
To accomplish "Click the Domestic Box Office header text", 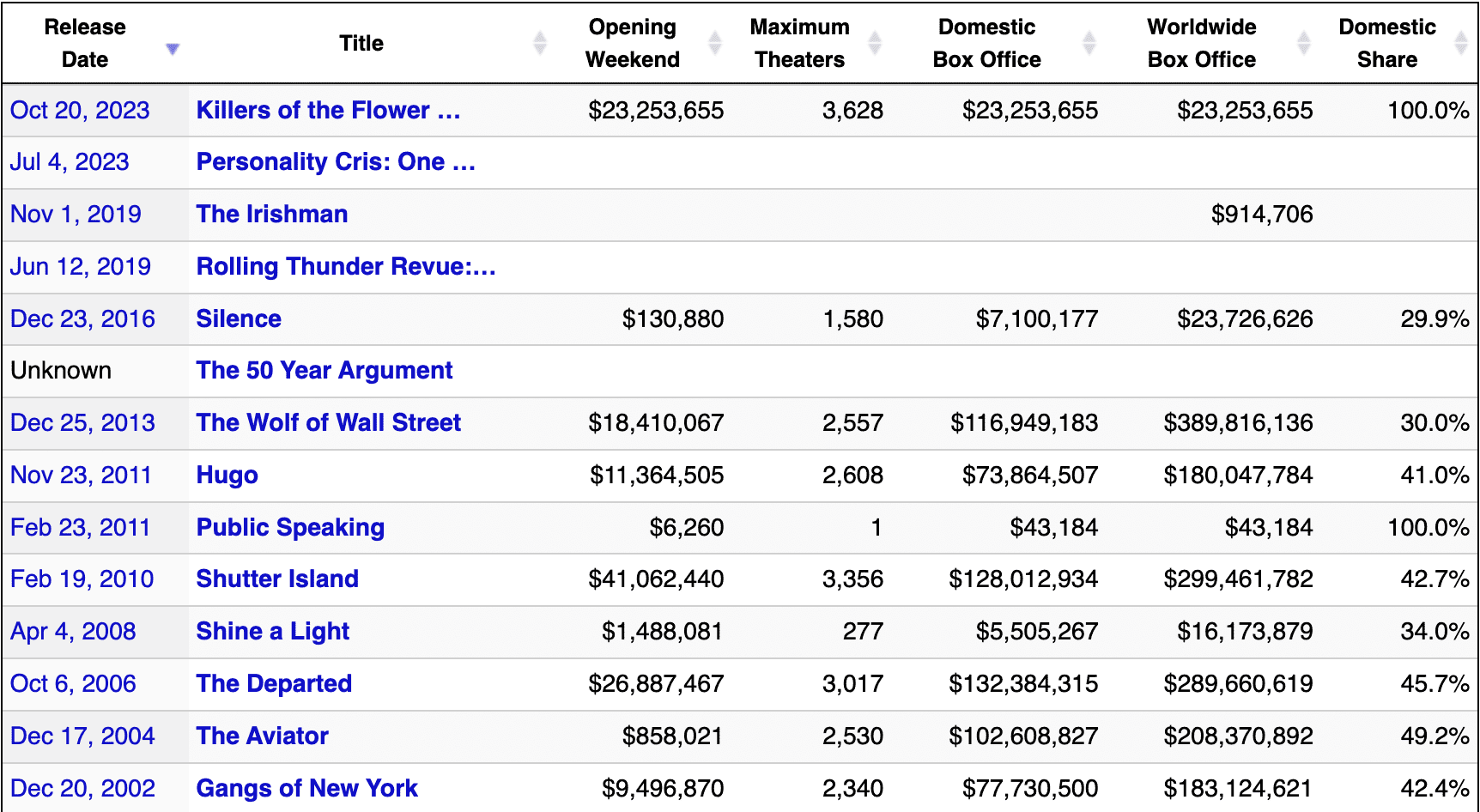I will coord(987,43).
